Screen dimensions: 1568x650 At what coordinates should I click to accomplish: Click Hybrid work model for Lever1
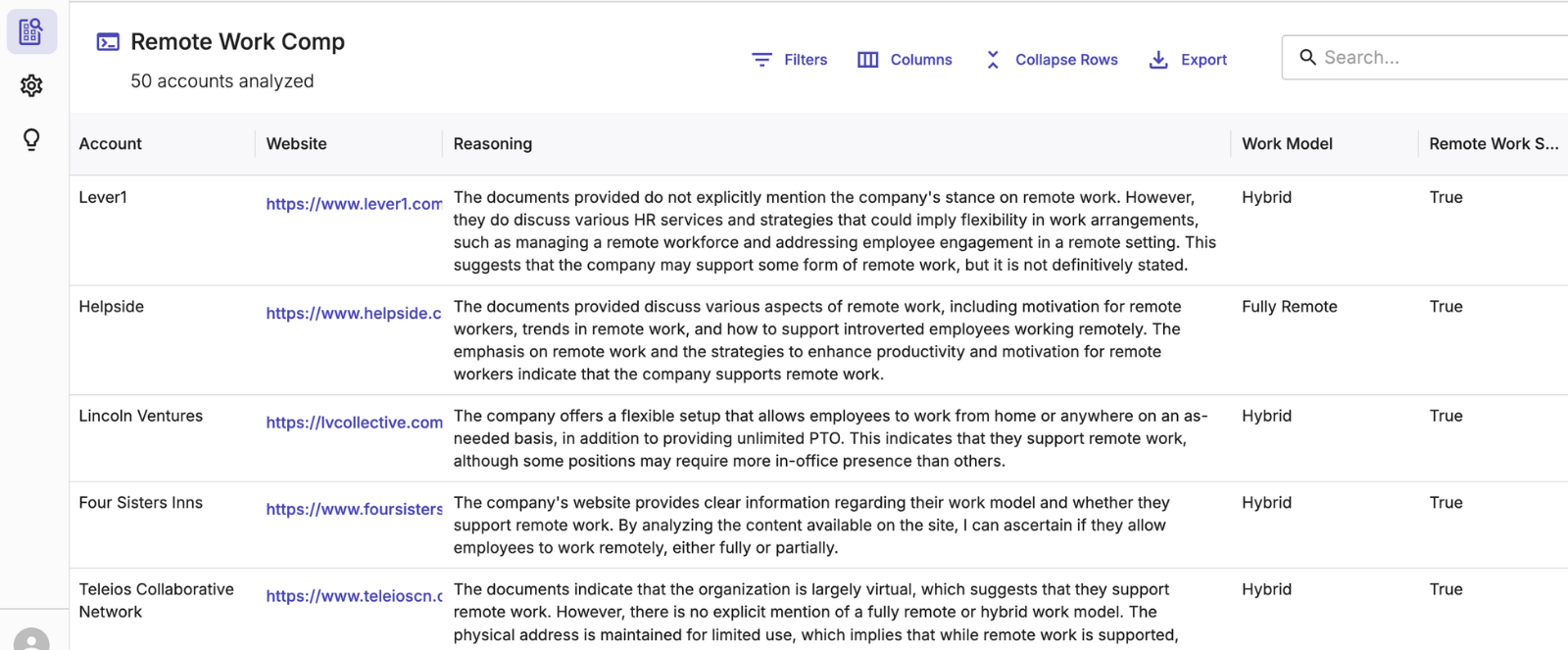click(1266, 197)
